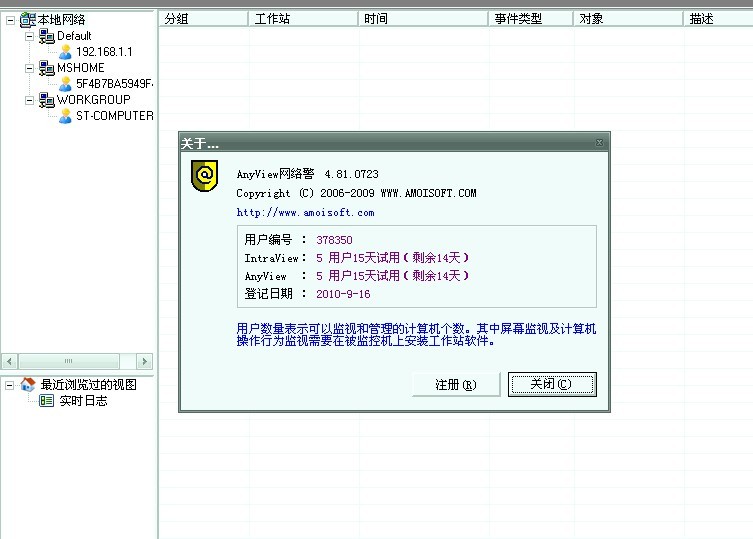Click the MSHOME group computer icon
753x539 pixels.
[x=47, y=68]
